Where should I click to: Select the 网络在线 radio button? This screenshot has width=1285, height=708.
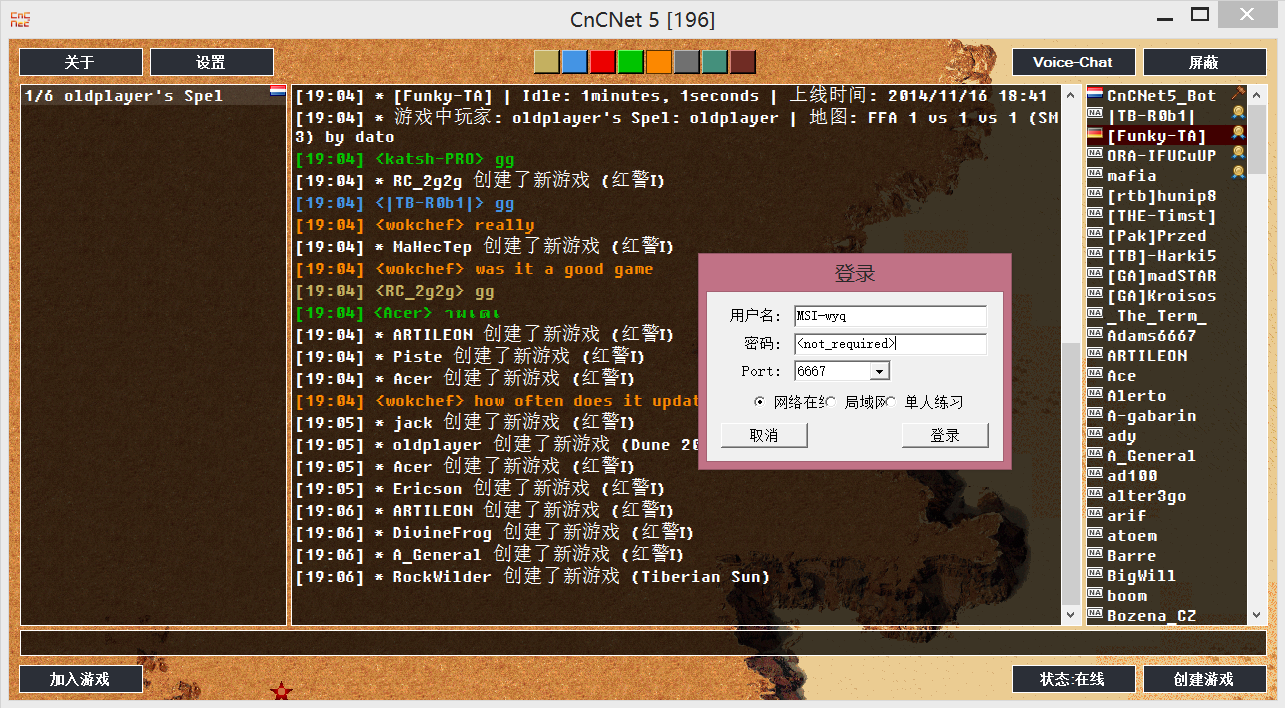(x=760, y=402)
